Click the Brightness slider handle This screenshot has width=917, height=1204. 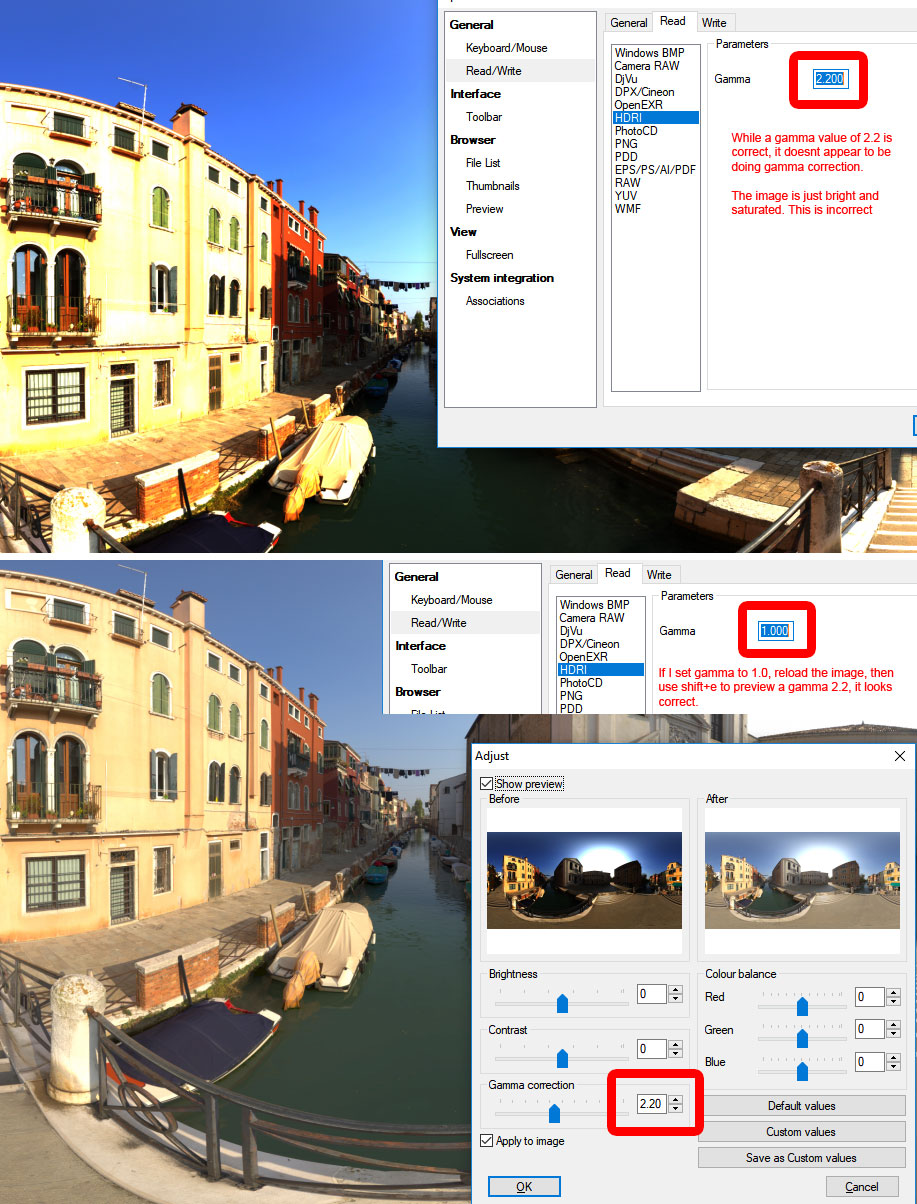(x=562, y=1002)
